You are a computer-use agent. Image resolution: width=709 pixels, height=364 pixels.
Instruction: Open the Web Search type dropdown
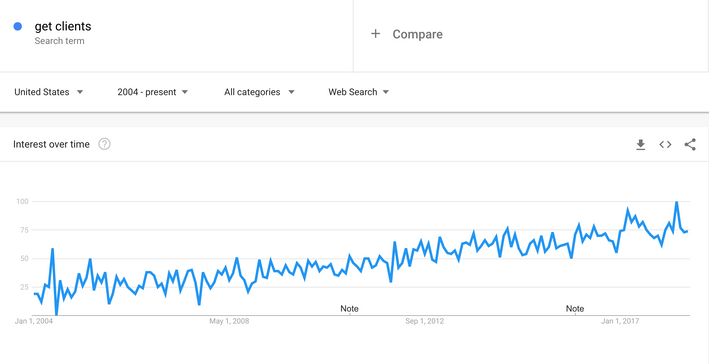pos(359,92)
